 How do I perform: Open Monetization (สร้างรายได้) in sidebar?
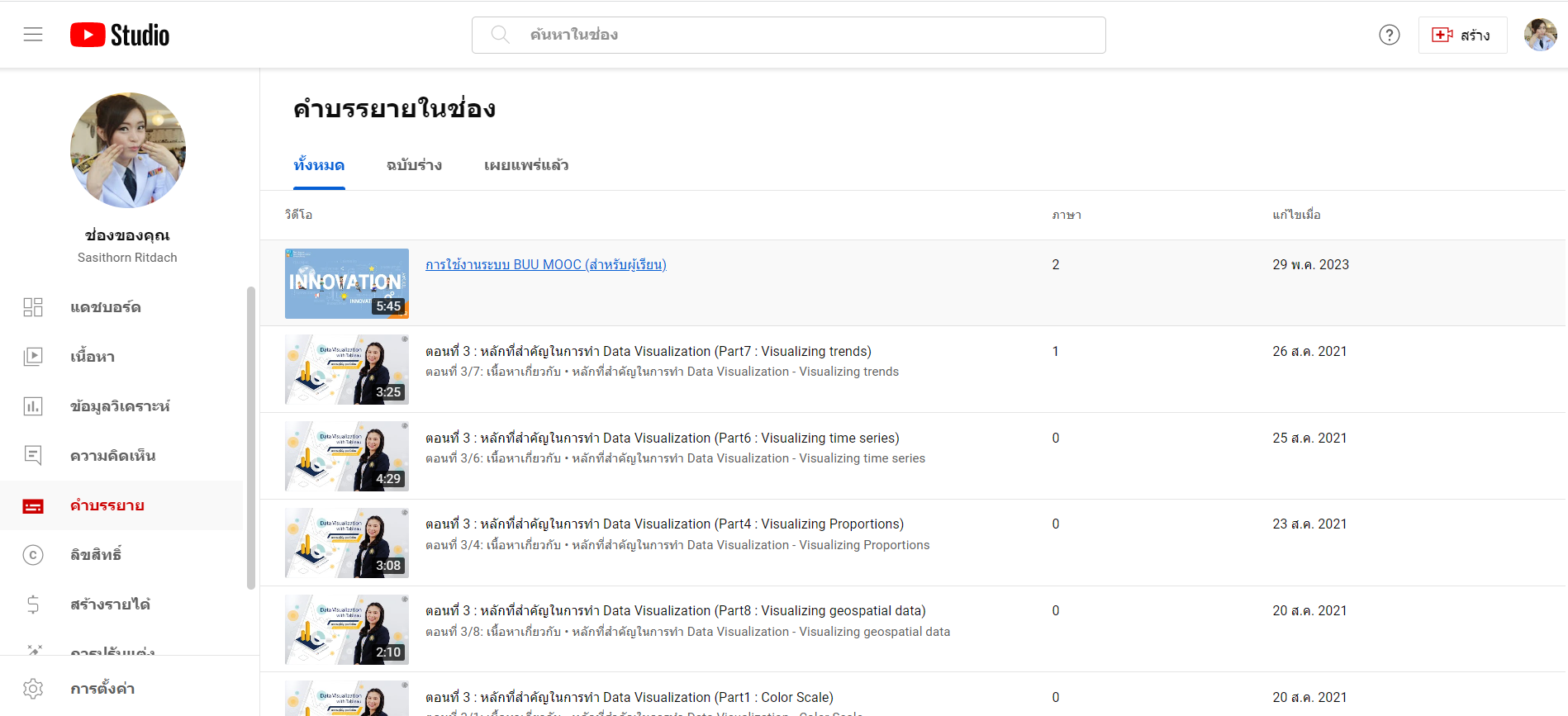[110, 605]
